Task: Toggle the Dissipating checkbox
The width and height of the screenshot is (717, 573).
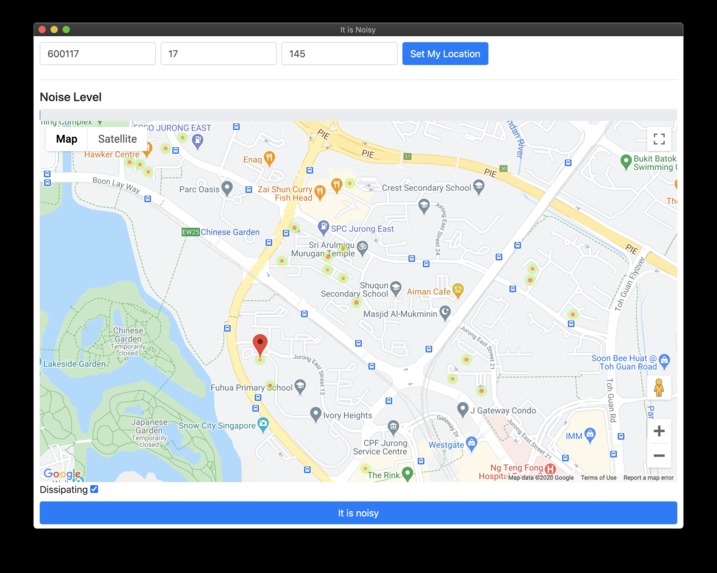Action: click(x=94, y=489)
